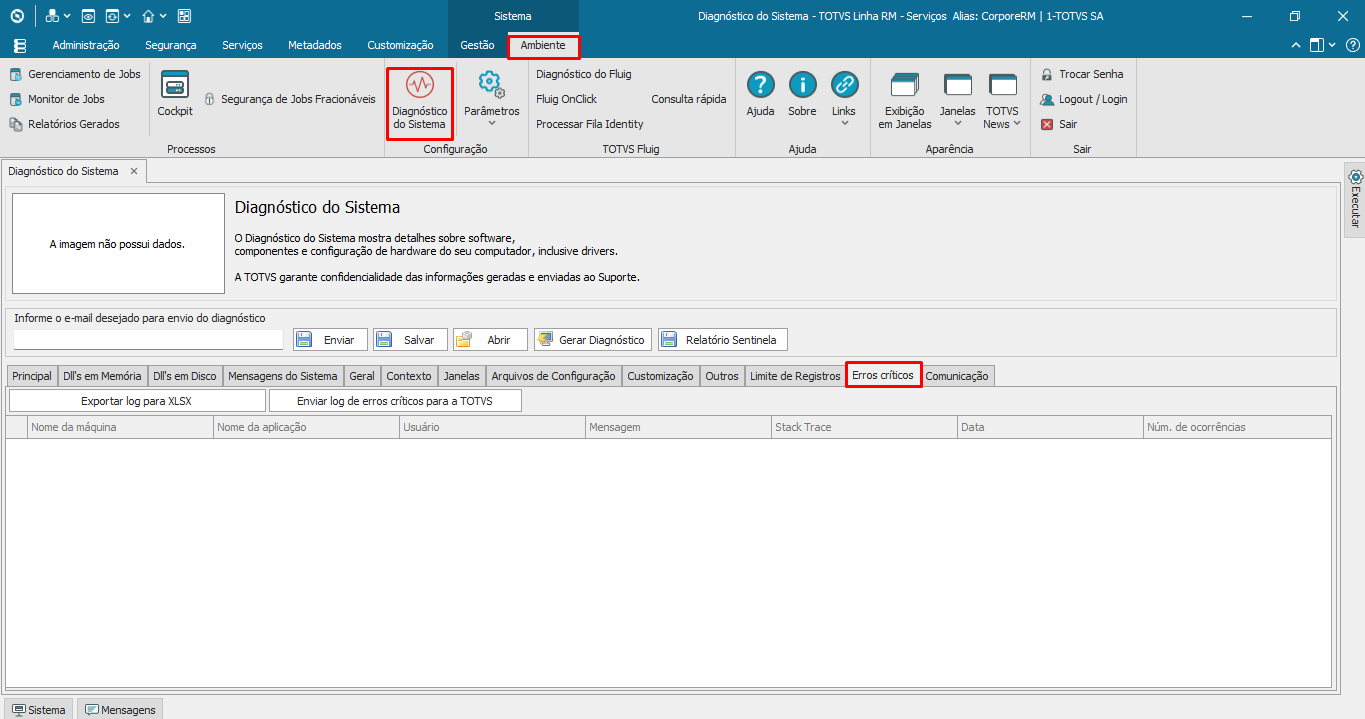
Task: Open the modules cubes icon in quick access bar
Action: [52, 16]
